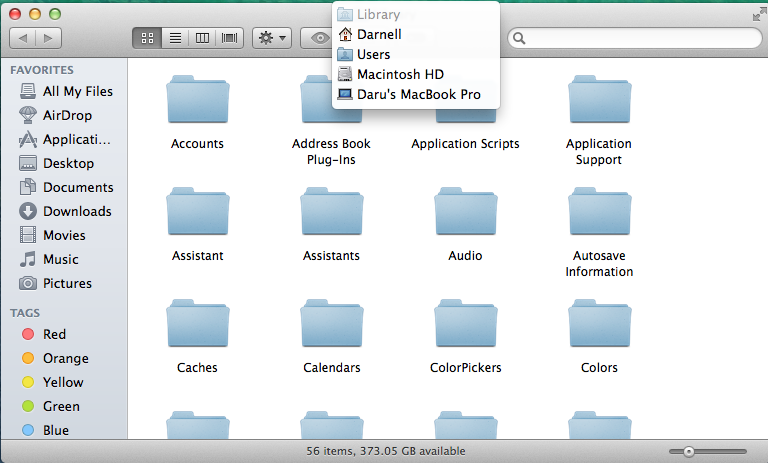Screen dimensions: 768x463
Task: Switch to column view
Action: tap(202, 38)
